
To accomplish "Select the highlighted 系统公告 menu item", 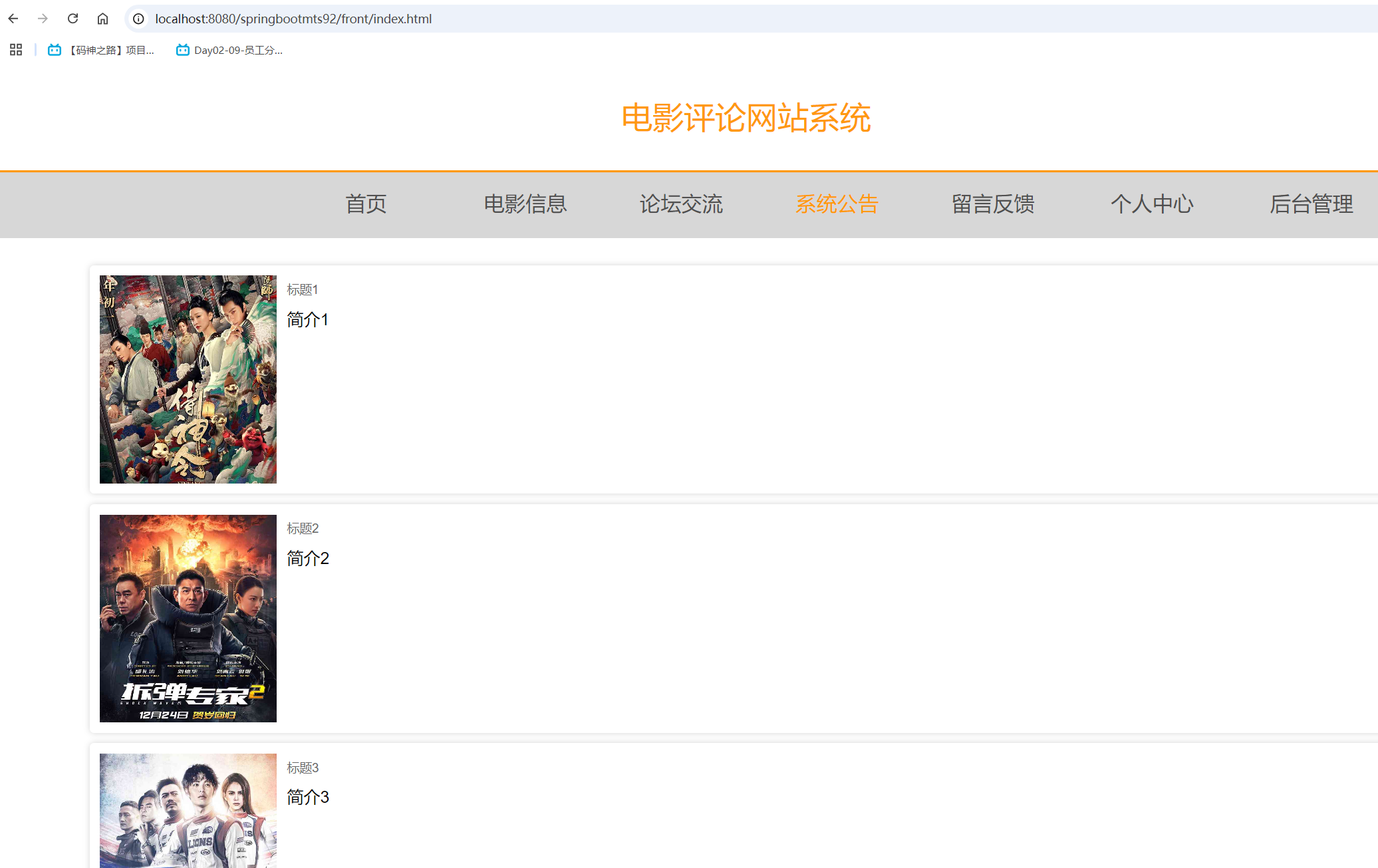I will 837,204.
